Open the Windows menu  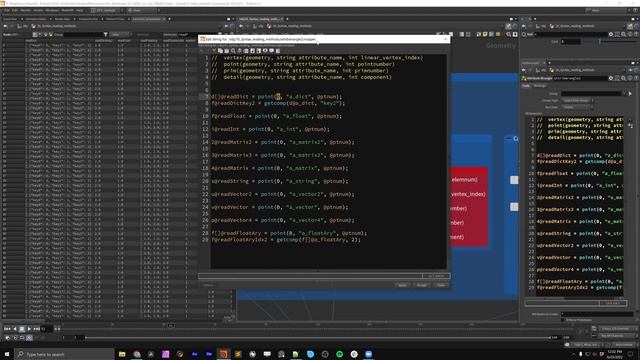pyautogui.click(x=52, y=10)
